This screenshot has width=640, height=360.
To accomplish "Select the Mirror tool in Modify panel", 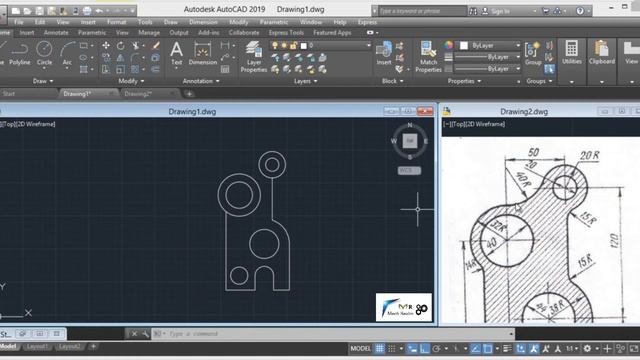I will coord(120,58).
